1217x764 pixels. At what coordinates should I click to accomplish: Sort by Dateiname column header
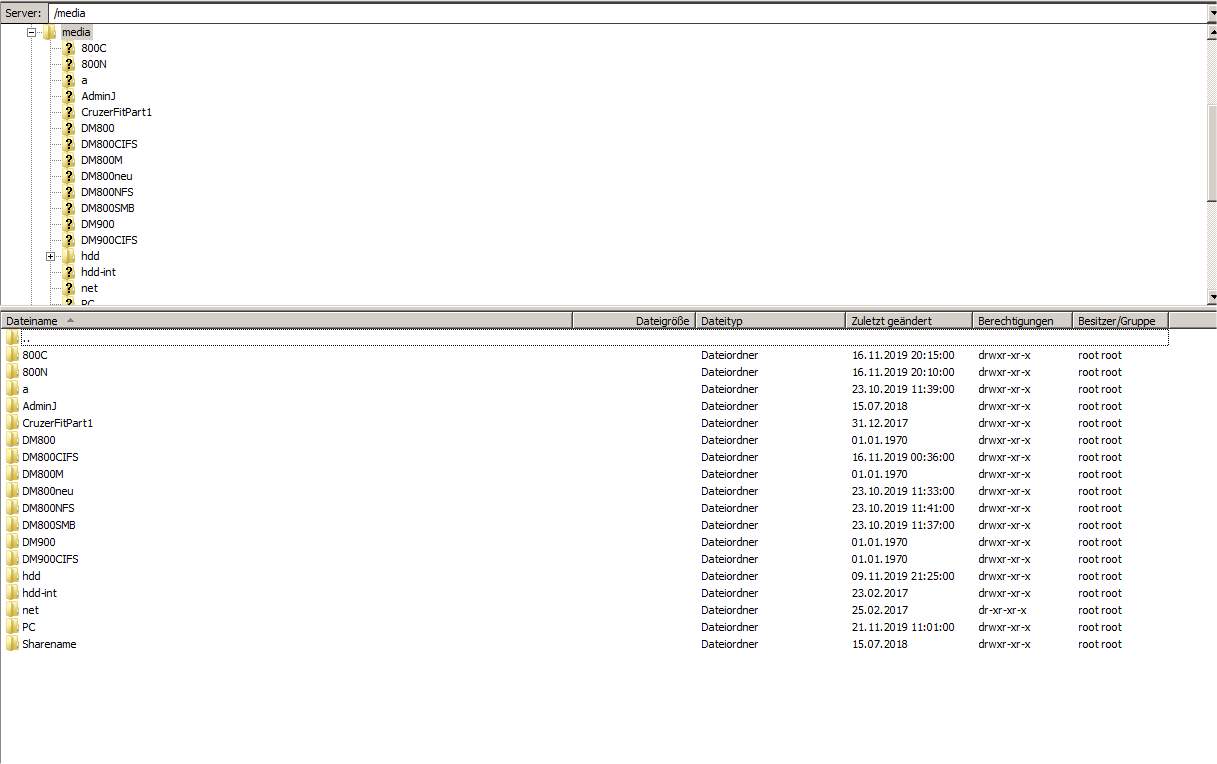pyautogui.click(x=32, y=321)
